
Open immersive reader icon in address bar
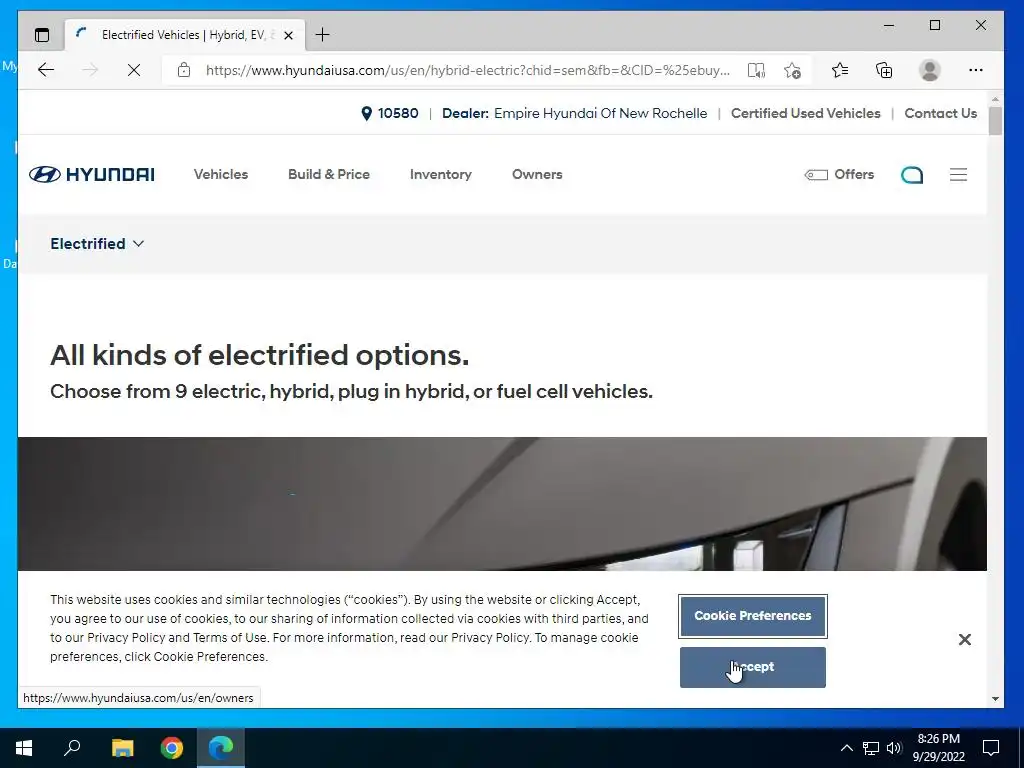[x=756, y=70]
